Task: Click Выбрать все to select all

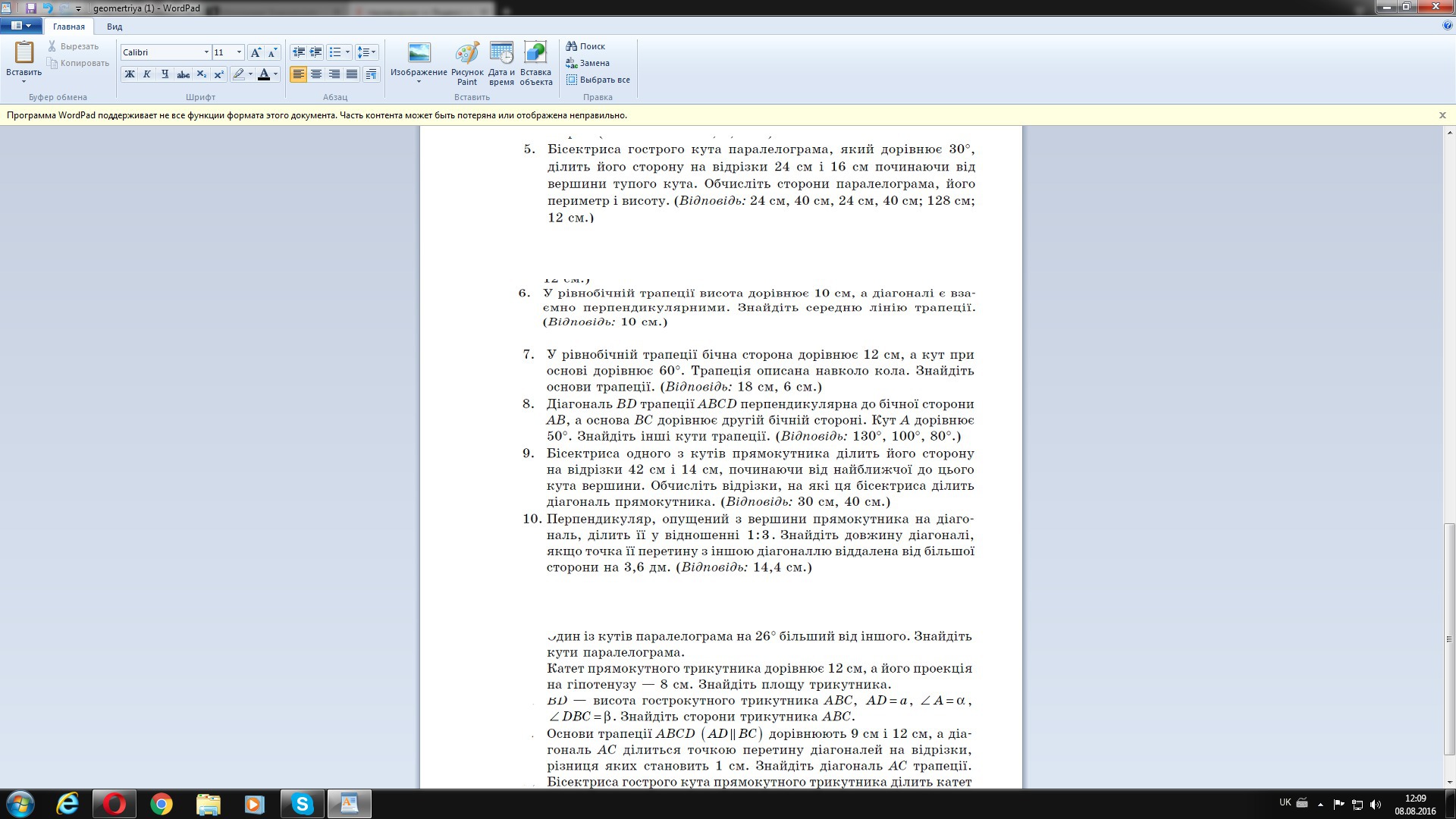Action: [x=598, y=80]
